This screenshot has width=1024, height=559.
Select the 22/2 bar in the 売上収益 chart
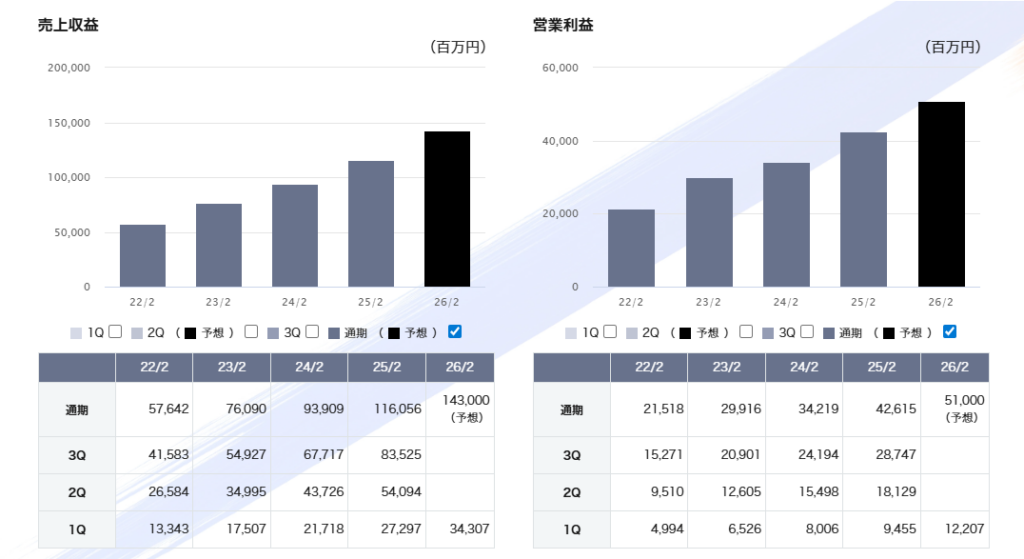click(x=143, y=255)
